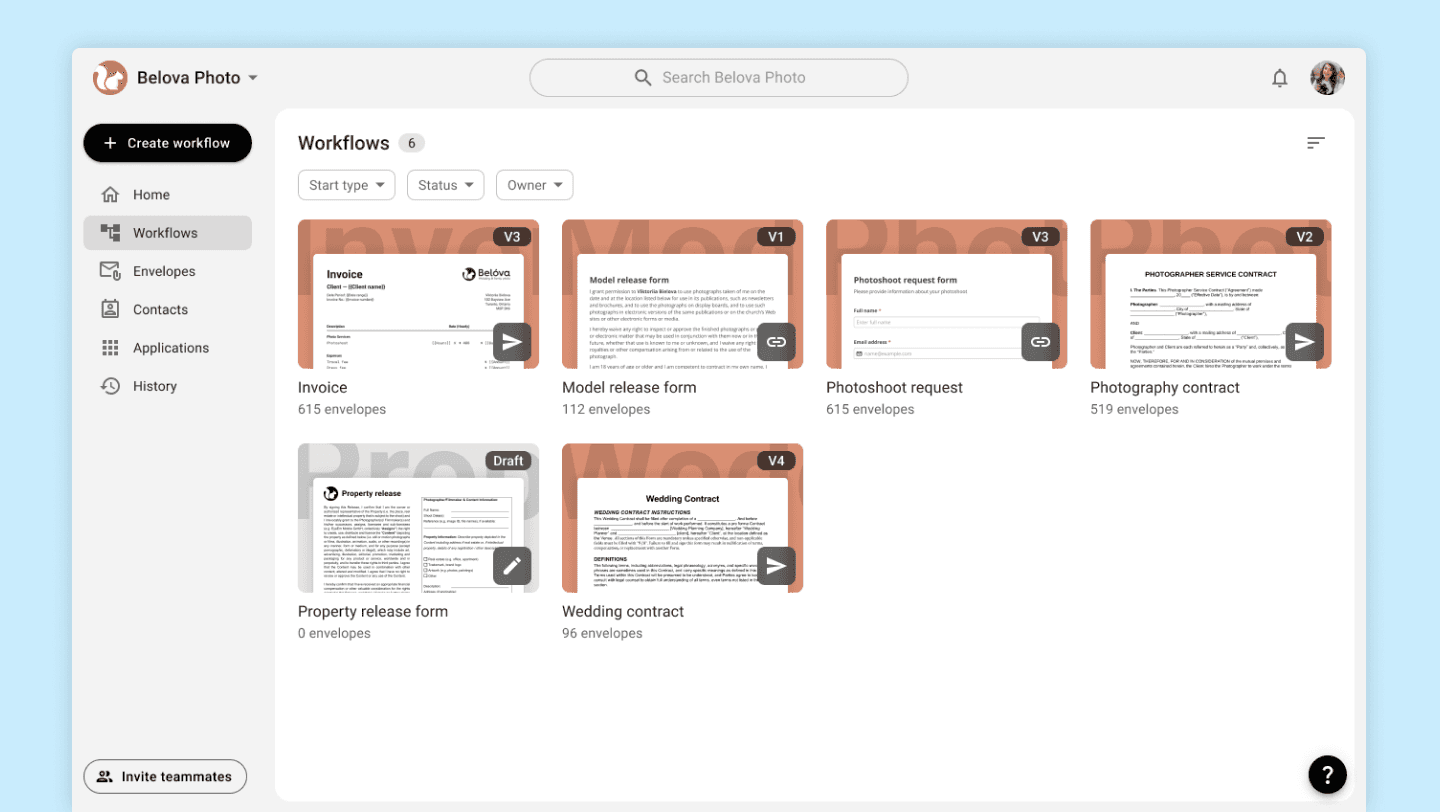Click the search magnifier icon
Viewport: 1440px width, 812px height.
click(643, 78)
